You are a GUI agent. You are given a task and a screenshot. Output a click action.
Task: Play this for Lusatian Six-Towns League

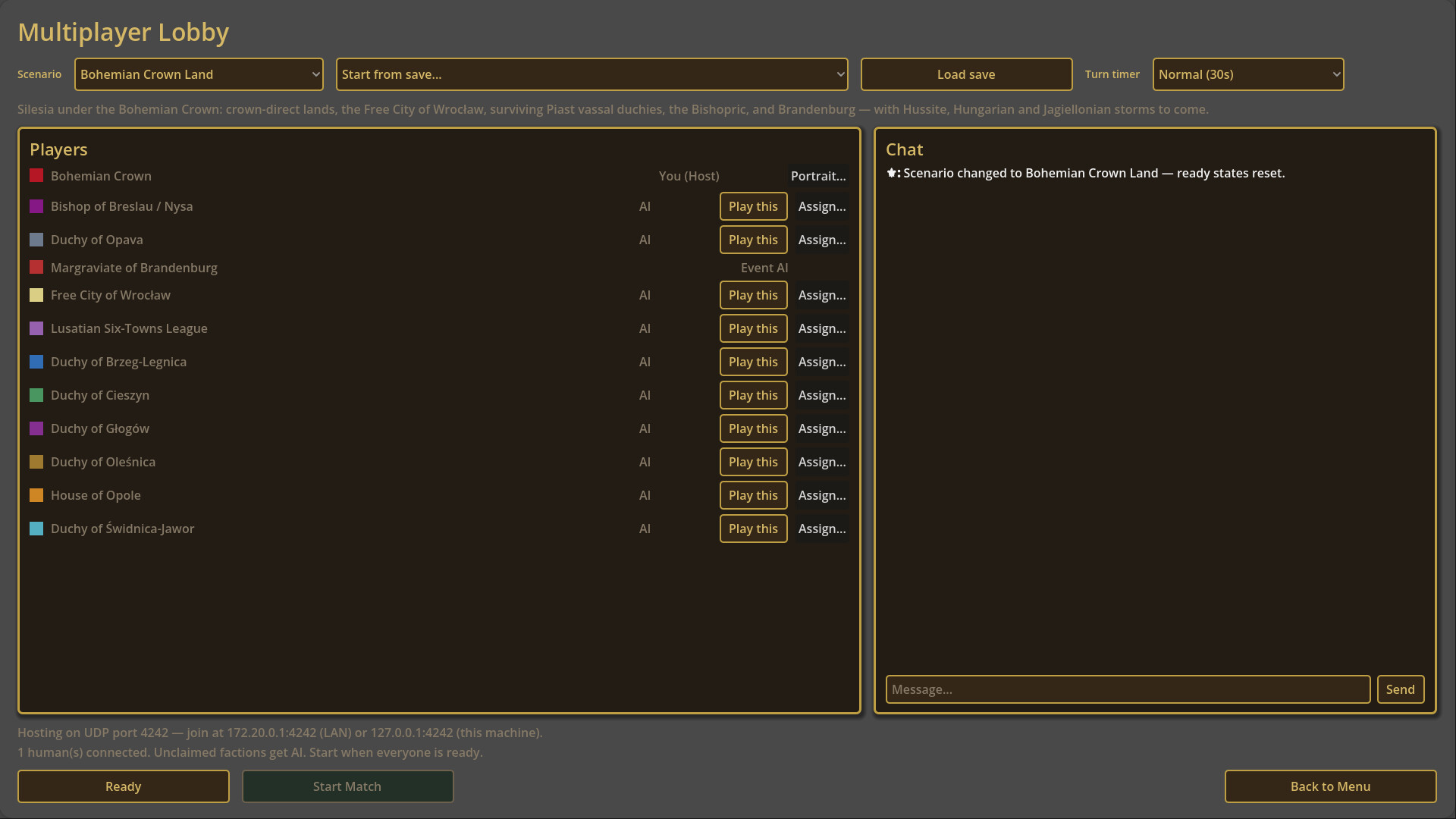[753, 328]
